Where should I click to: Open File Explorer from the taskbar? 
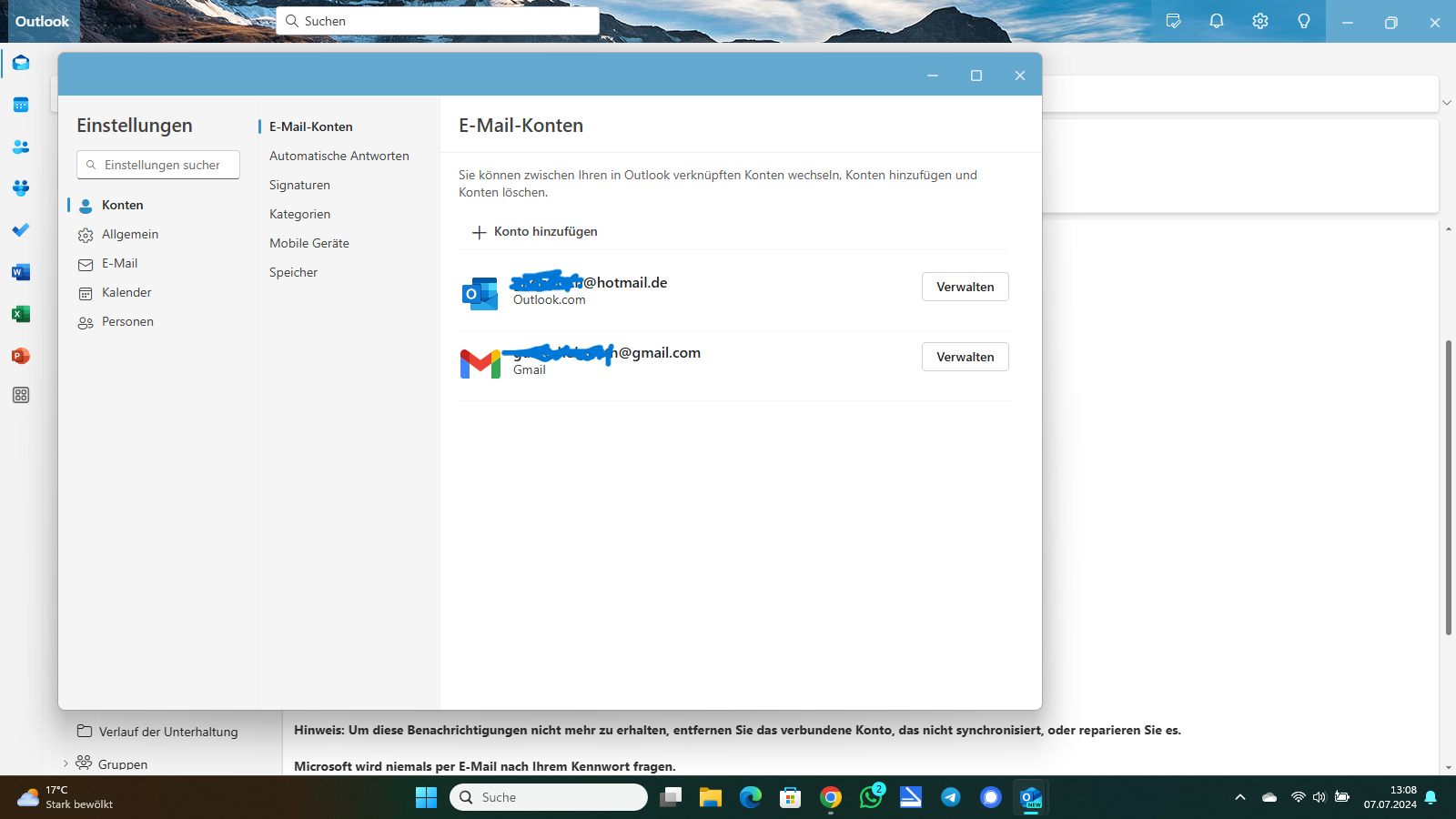point(711,797)
